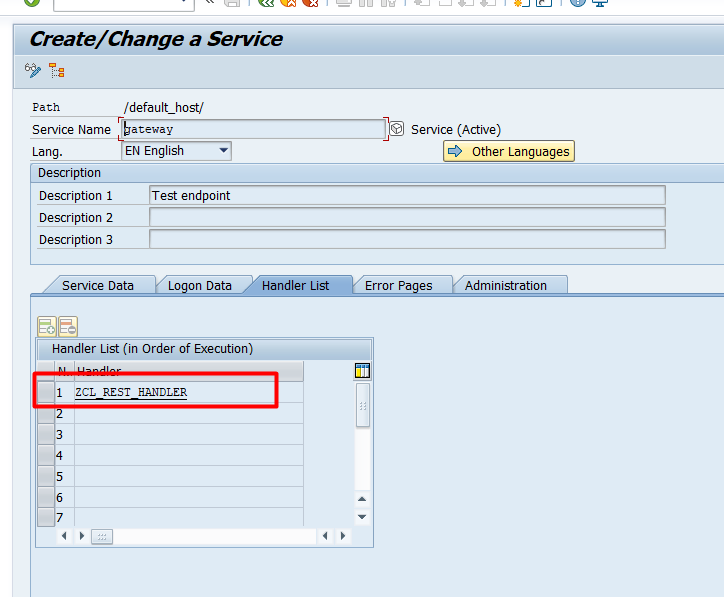Click the hierarchy tree icon in application toolbar
This screenshot has height=597, width=724.
[x=57, y=71]
